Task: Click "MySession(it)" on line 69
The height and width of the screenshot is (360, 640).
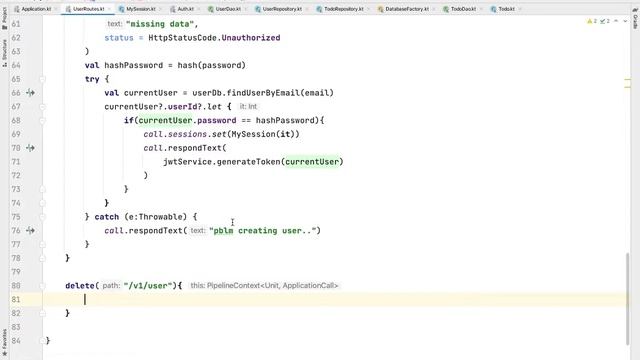Action: pyautogui.click(x=263, y=134)
